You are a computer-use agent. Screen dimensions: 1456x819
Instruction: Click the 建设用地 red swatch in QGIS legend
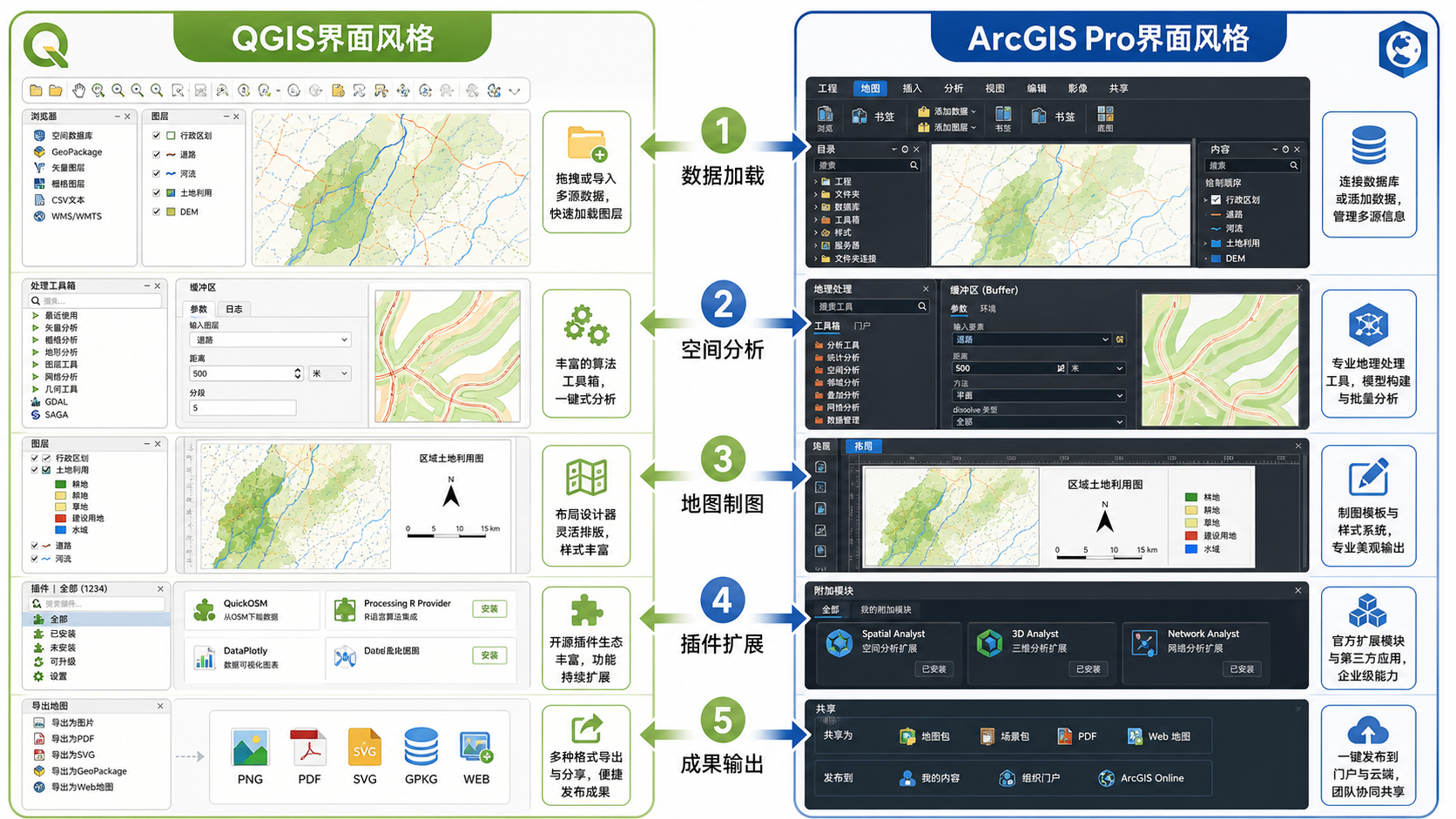(61, 519)
